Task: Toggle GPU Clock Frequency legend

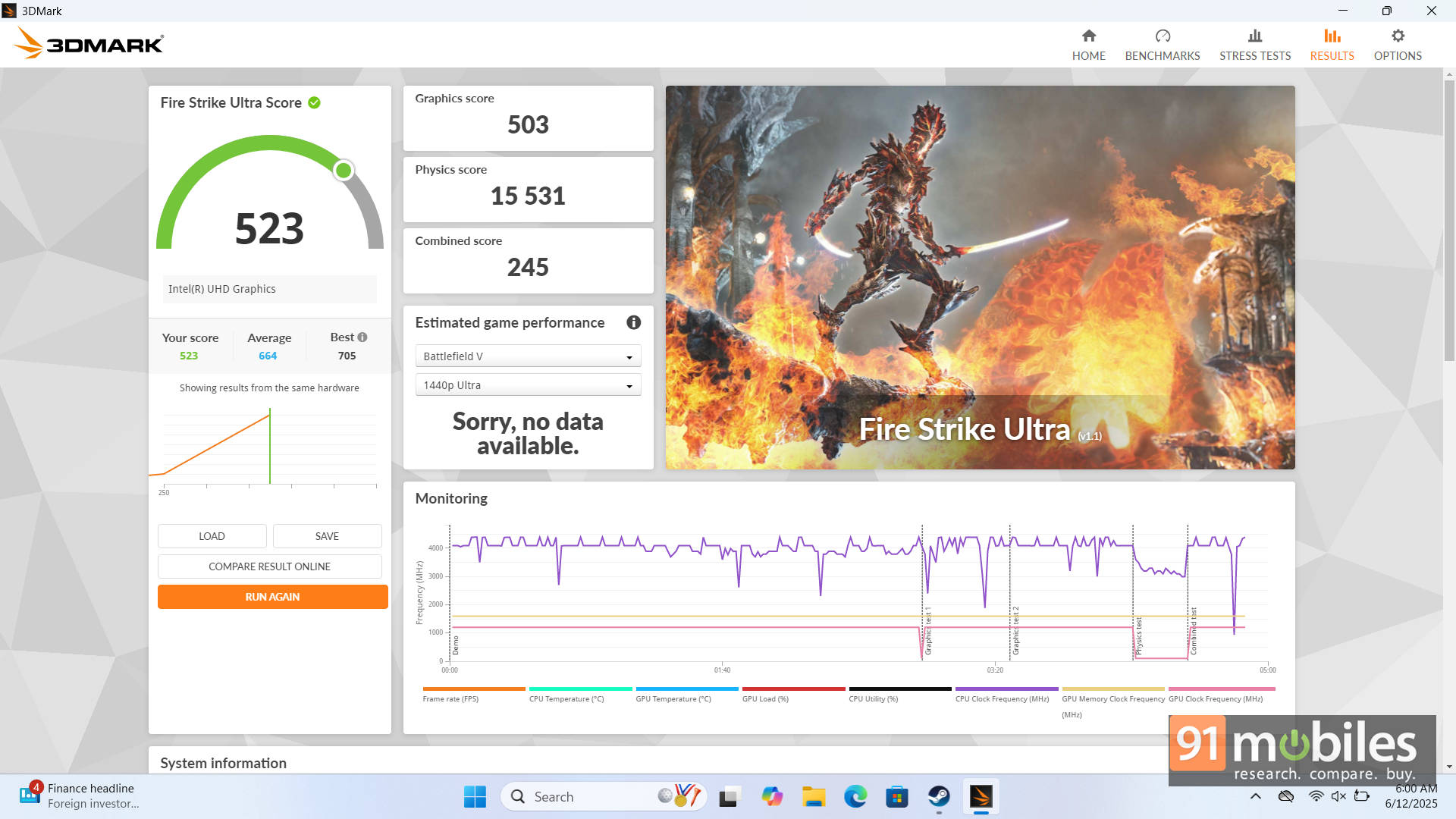Action: coord(1222,695)
